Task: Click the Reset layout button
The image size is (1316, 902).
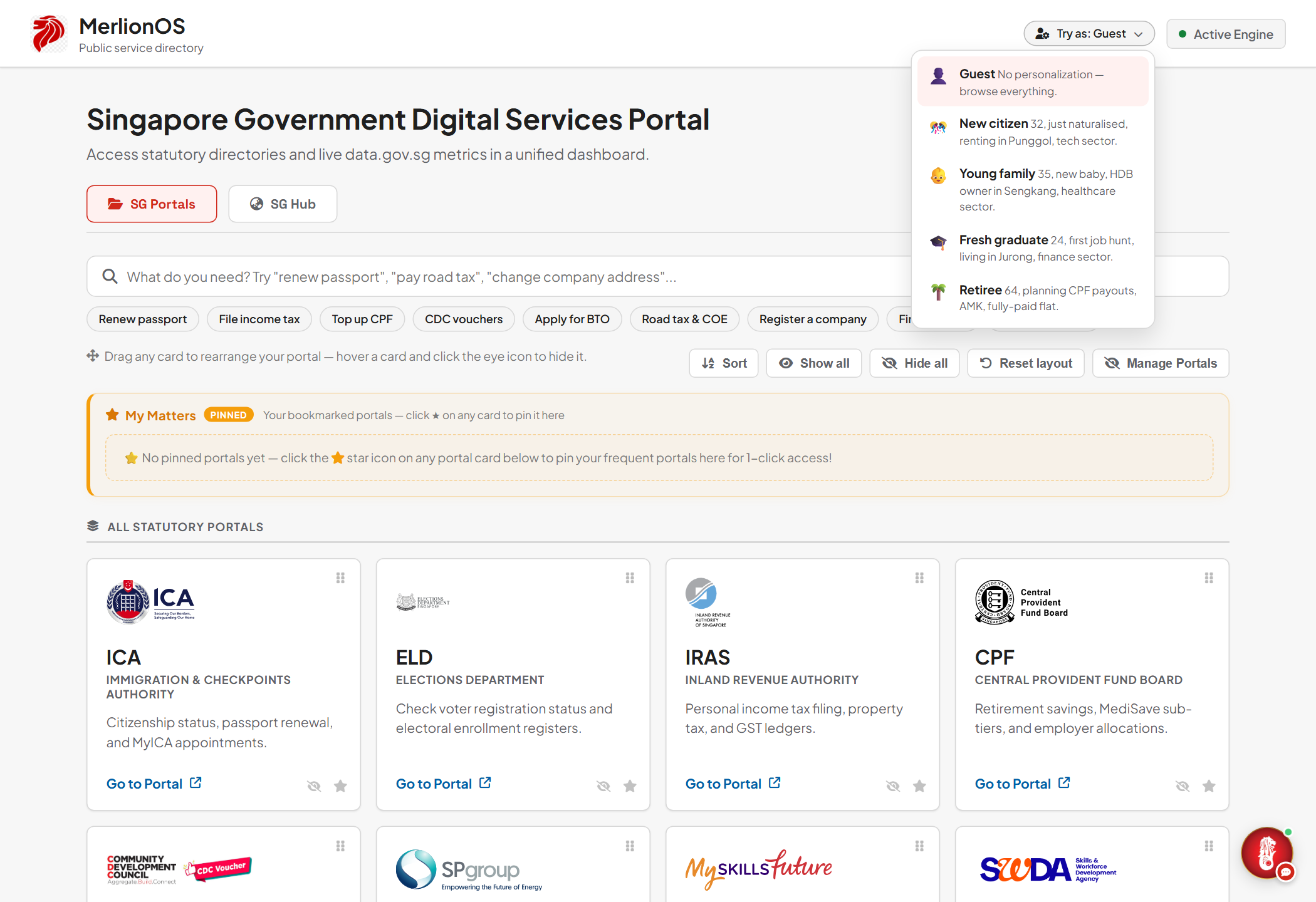Action: 1026,363
